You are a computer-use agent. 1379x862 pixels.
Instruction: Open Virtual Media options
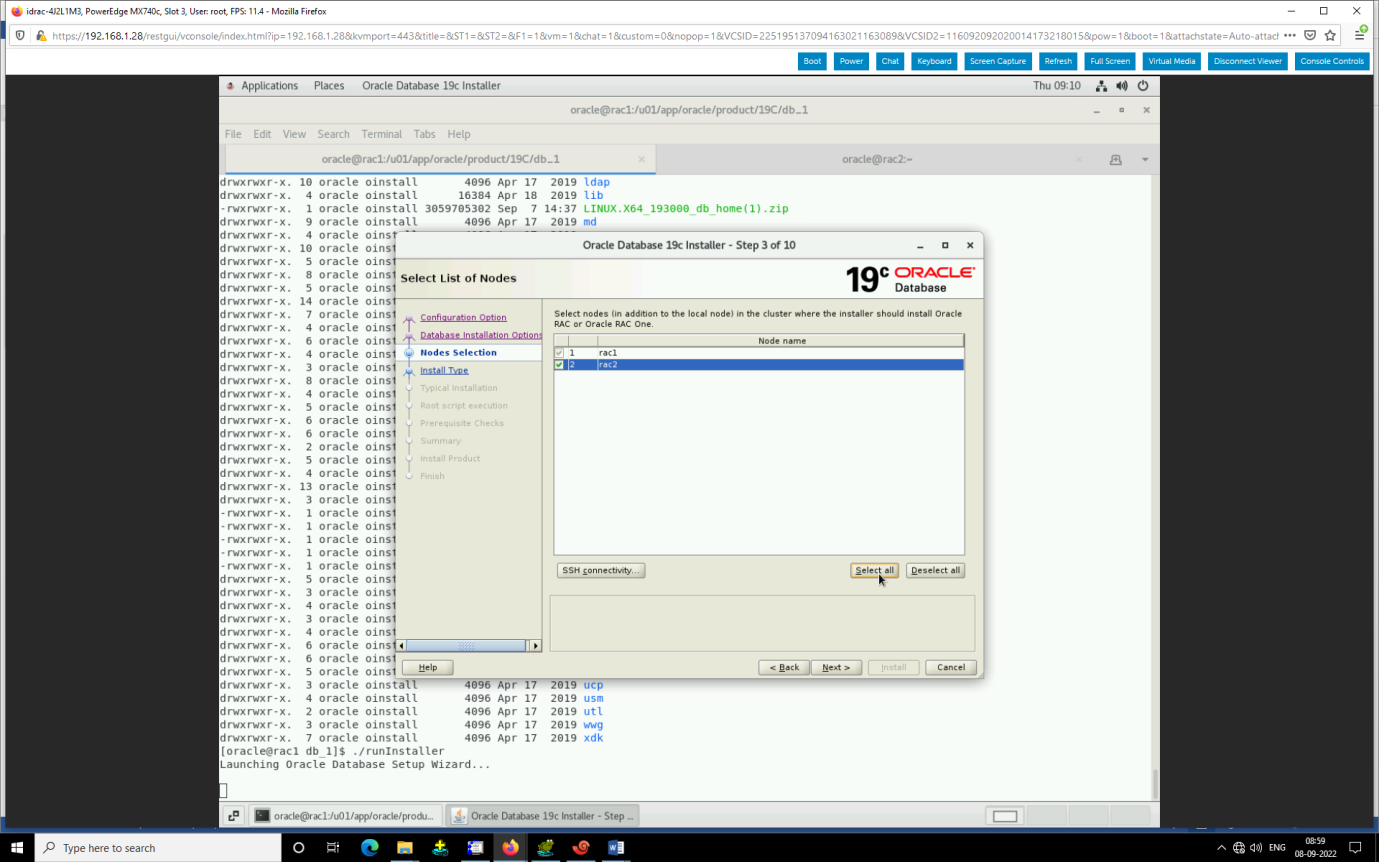point(1171,61)
